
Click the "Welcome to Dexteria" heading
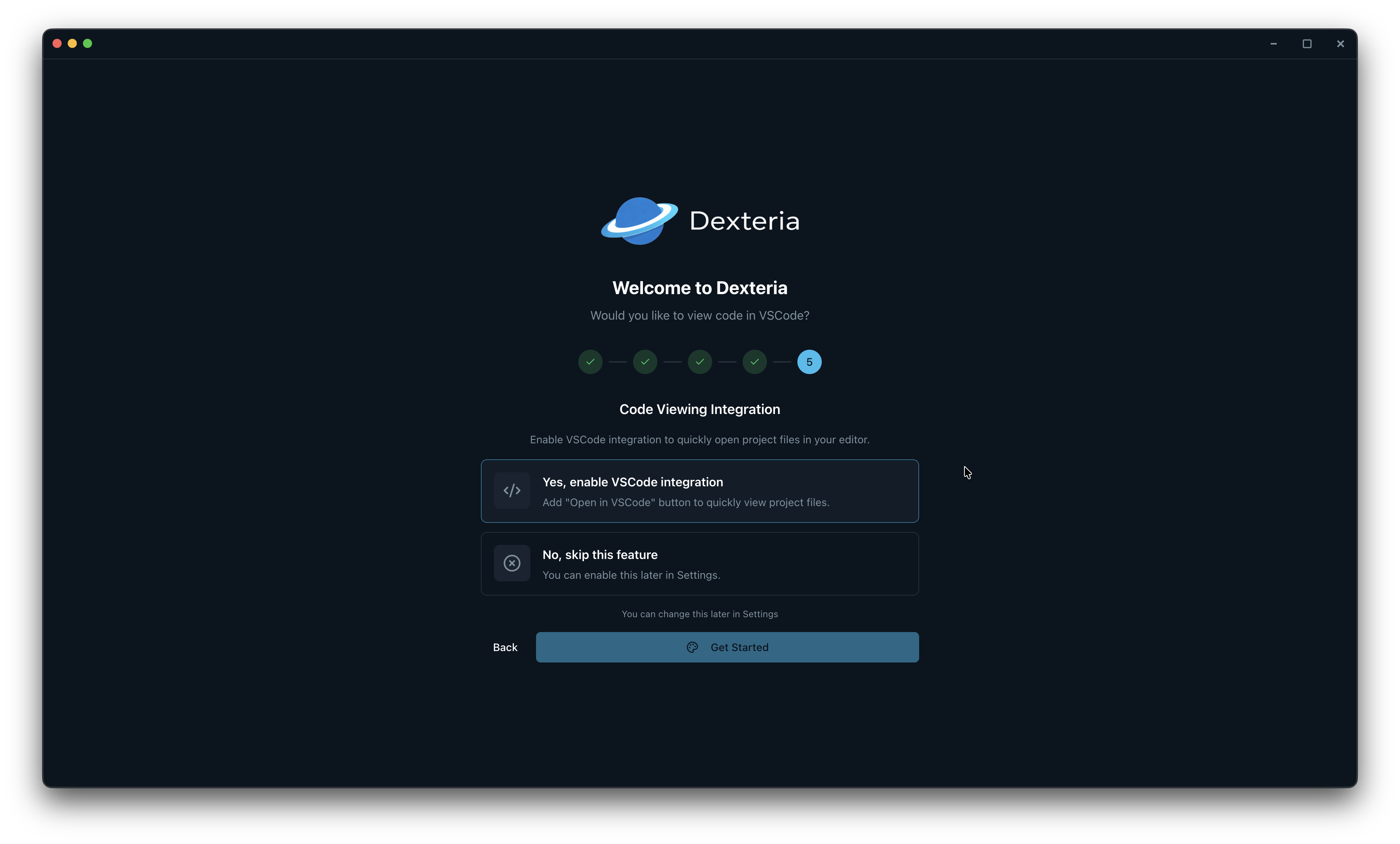tap(700, 288)
